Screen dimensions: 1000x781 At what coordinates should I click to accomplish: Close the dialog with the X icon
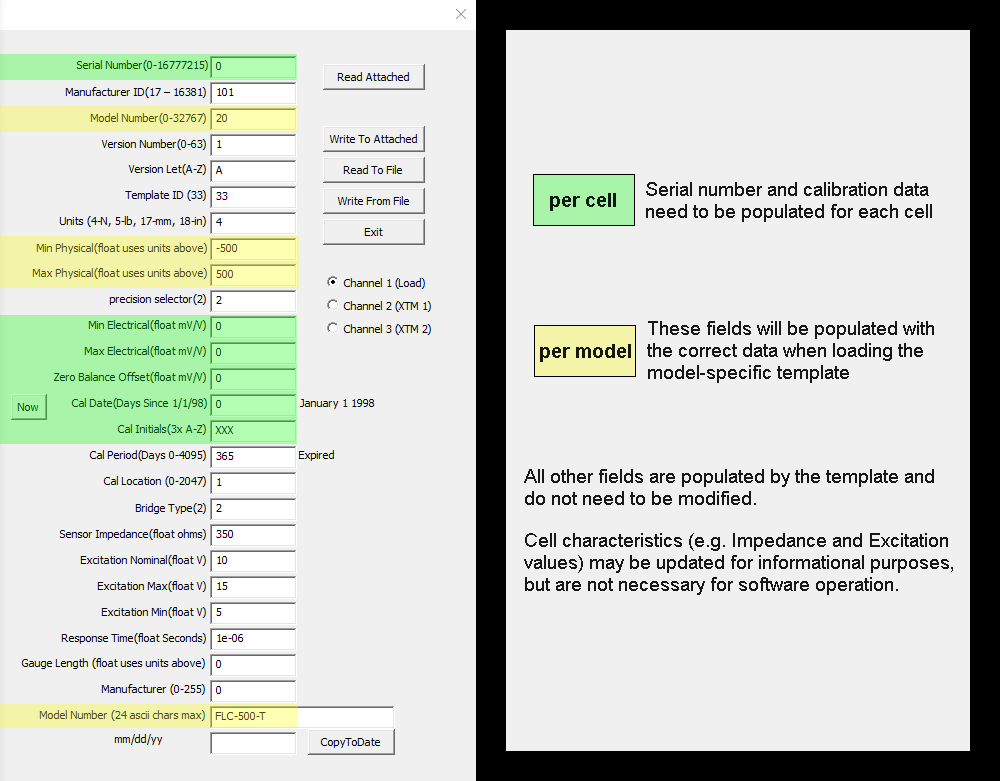click(461, 14)
